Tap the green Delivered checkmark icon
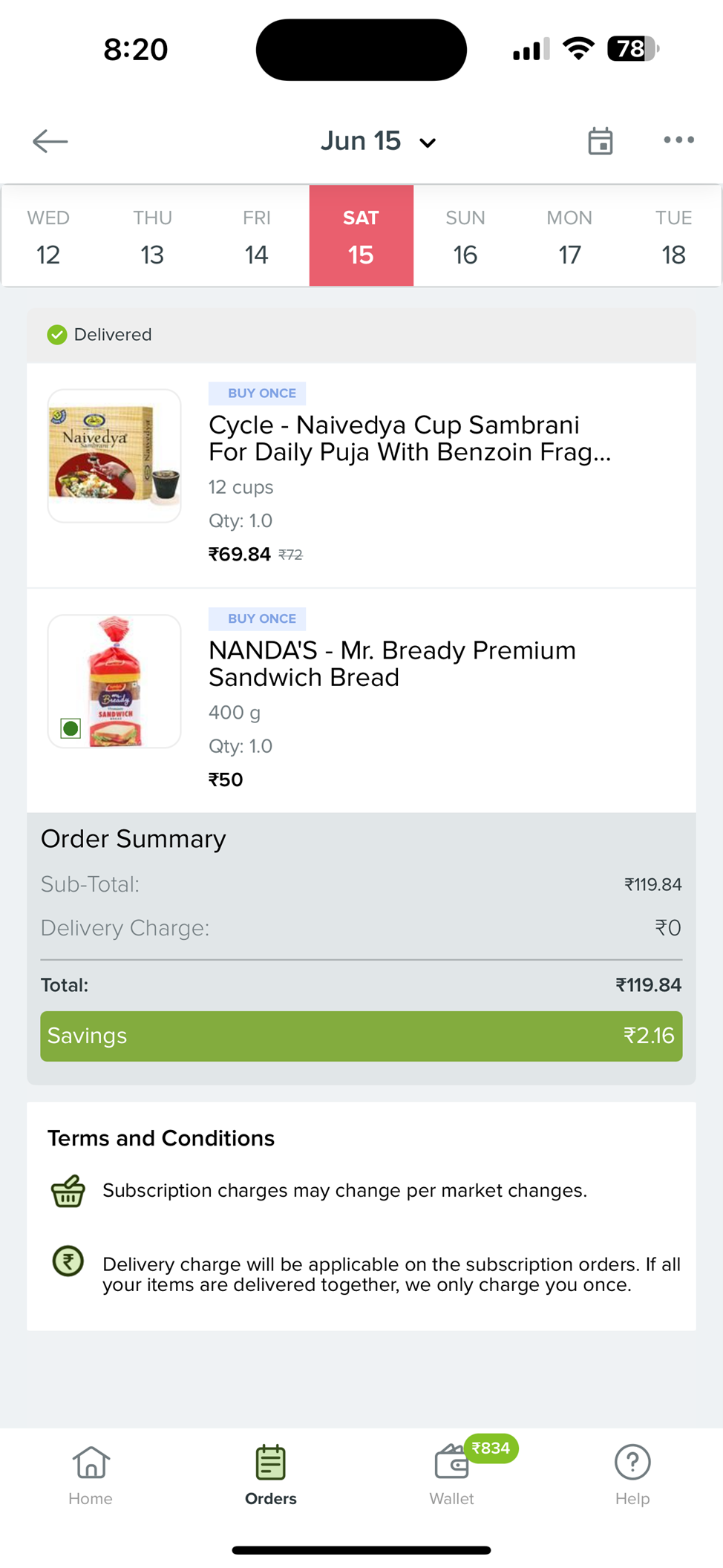 click(57, 335)
